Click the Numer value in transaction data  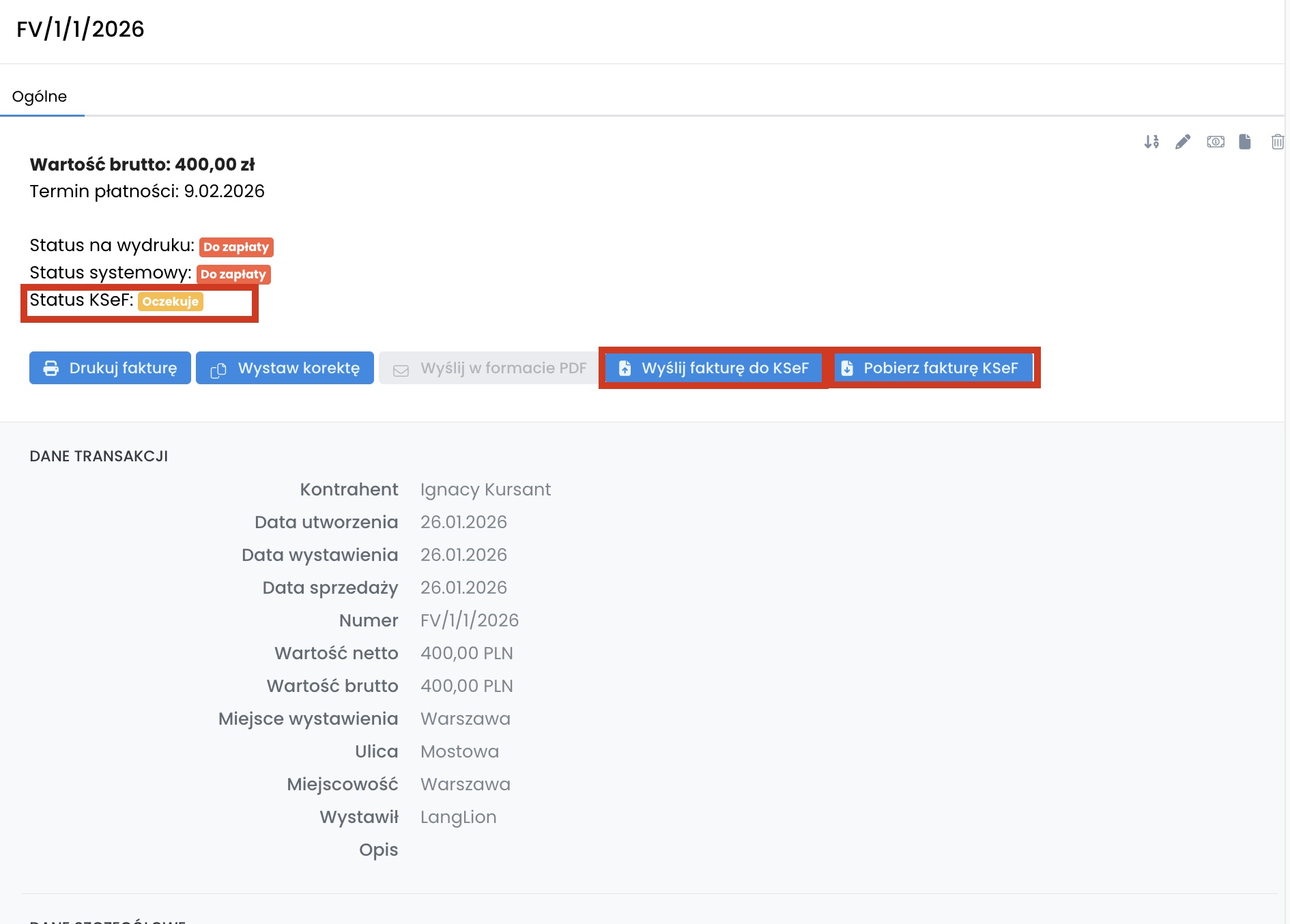coord(470,620)
